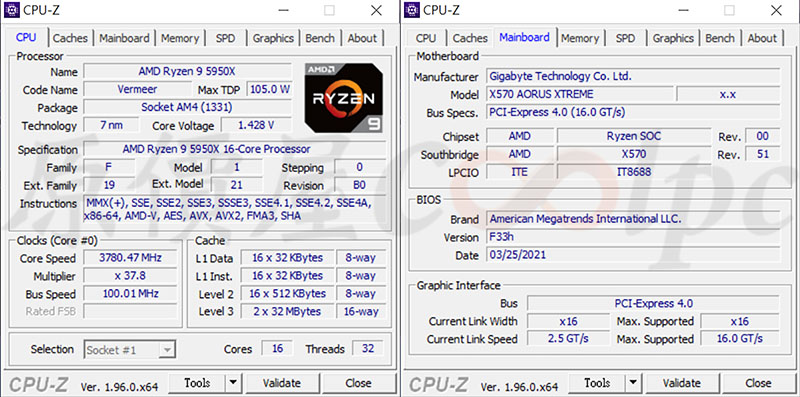Switch to Caches tab in left window
800x397 pixels.
click(x=70, y=38)
